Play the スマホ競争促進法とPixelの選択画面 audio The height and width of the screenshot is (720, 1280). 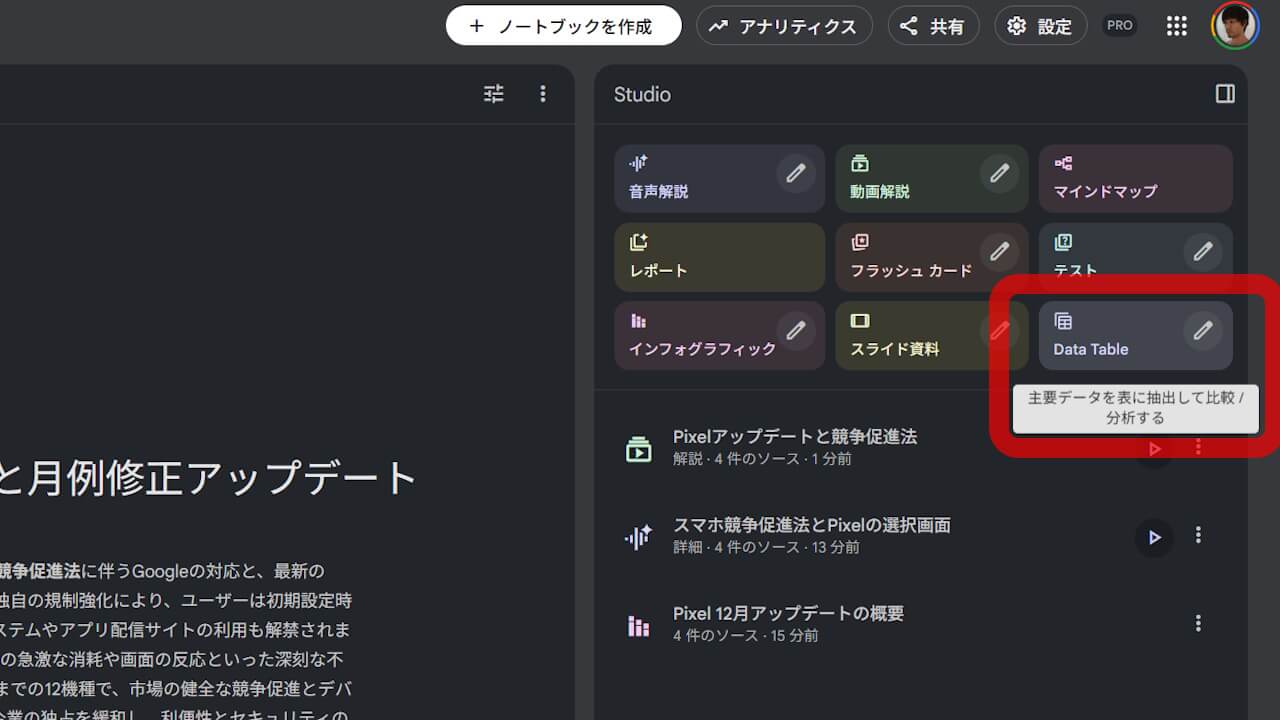coord(1154,537)
